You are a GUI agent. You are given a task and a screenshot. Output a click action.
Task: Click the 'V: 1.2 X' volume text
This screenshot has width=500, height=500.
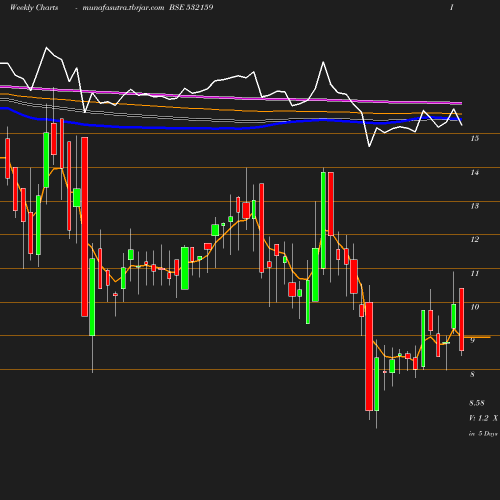coord(483,418)
